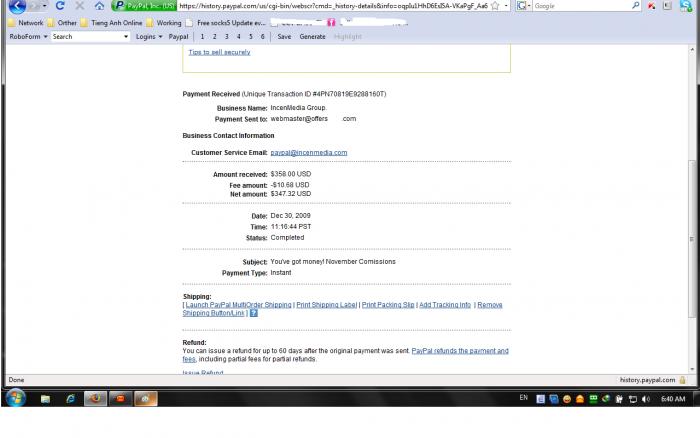The height and width of the screenshot is (438, 700).
Task: Open the address bar history dropdown
Action: click(x=506, y=6)
